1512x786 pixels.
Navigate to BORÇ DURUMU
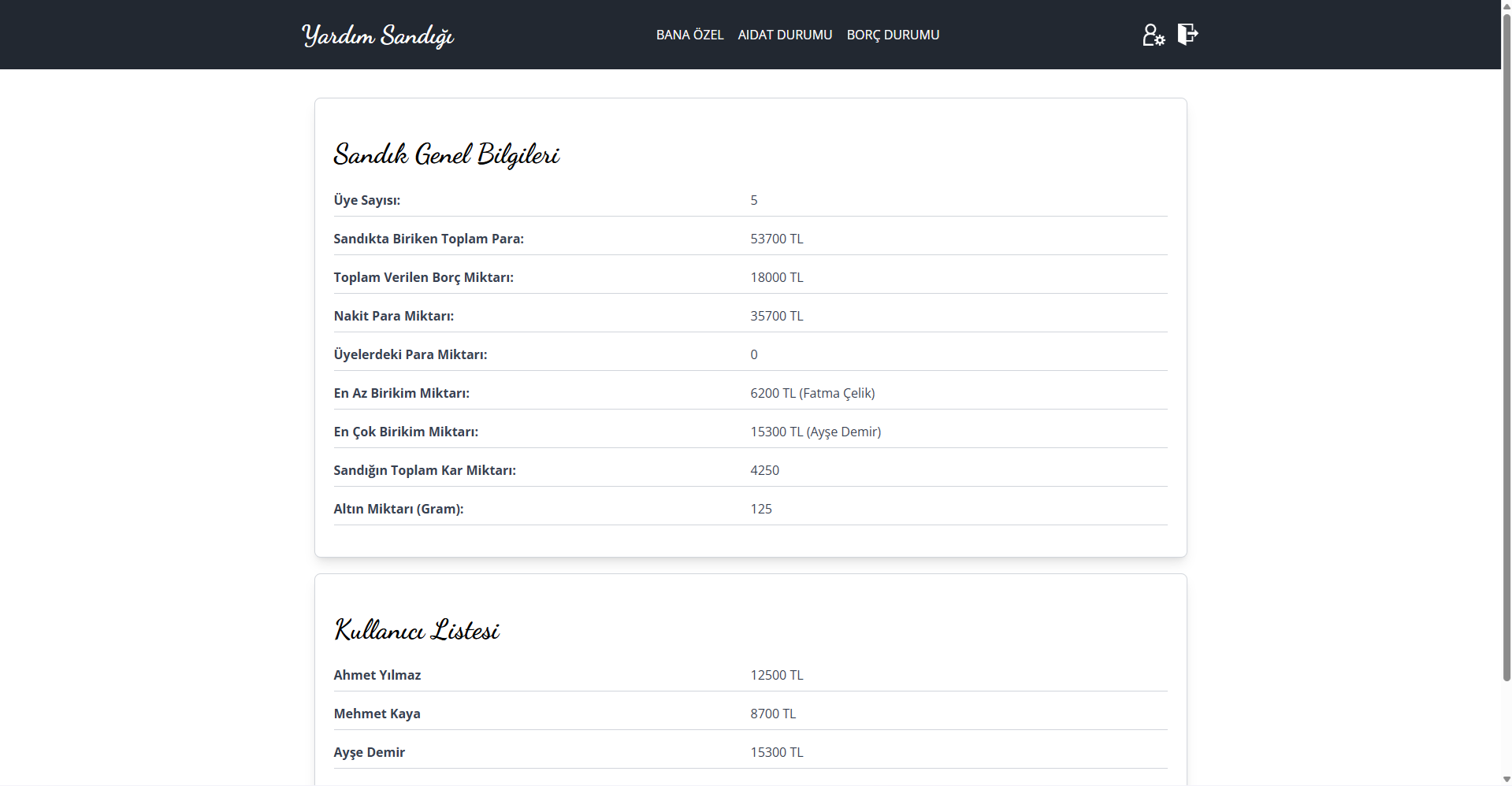(893, 35)
